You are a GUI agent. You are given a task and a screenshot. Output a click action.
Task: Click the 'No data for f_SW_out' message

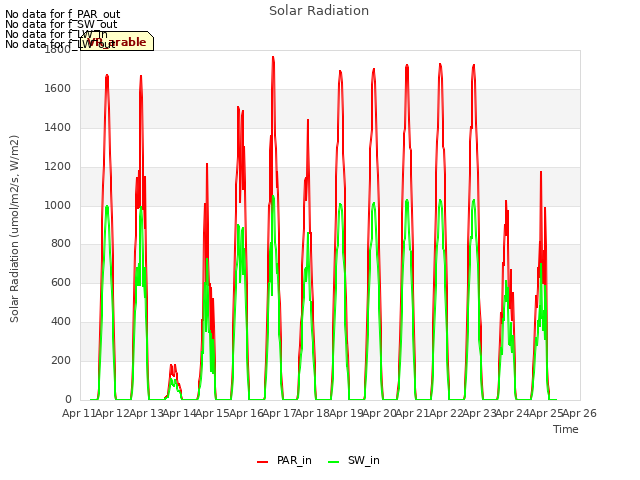coord(61,24)
